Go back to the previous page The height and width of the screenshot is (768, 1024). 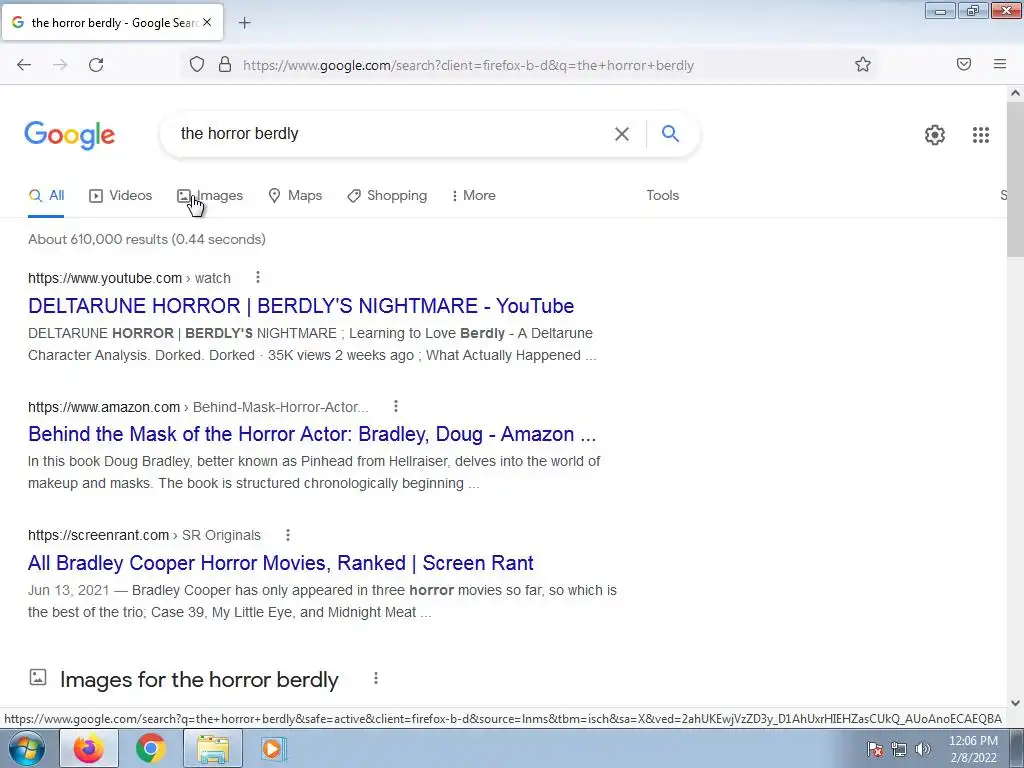click(24, 65)
